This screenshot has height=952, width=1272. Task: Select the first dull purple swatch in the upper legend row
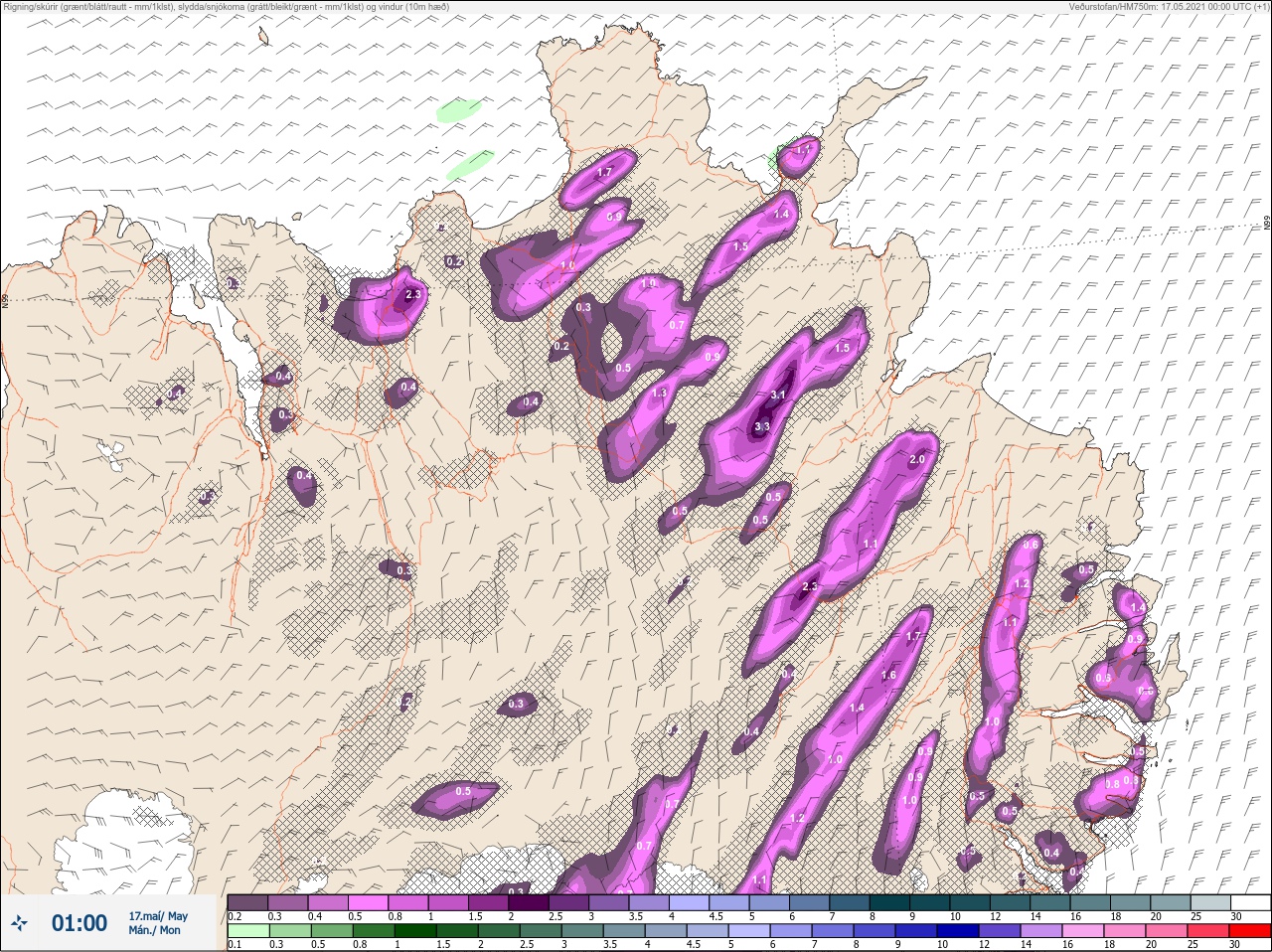point(248,903)
